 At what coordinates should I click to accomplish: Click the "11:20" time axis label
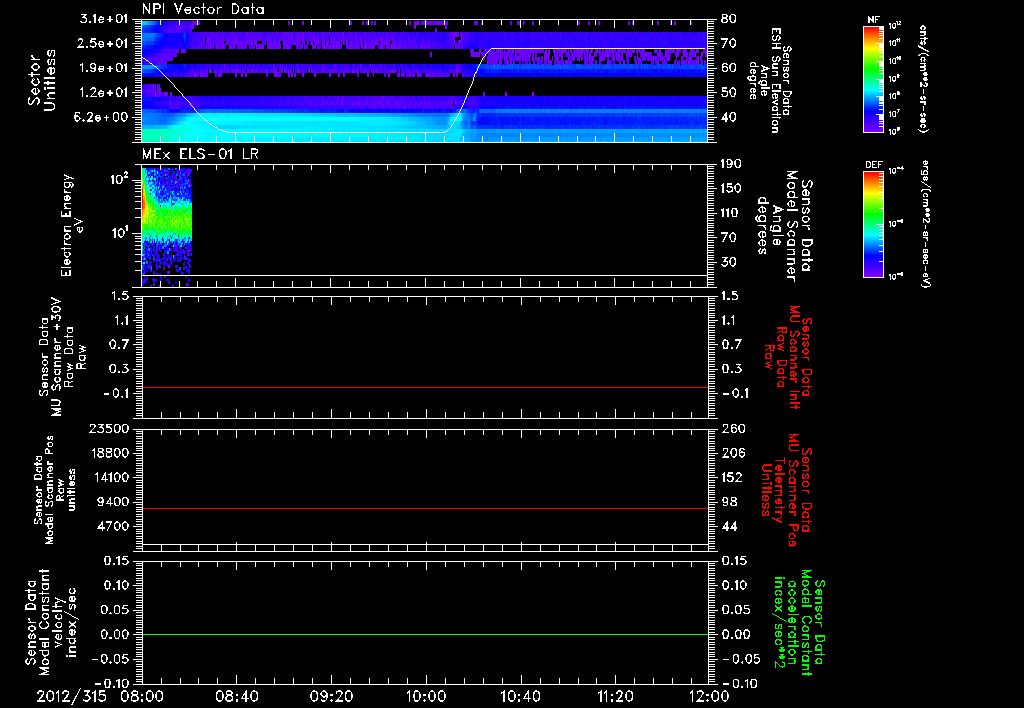point(615,696)
